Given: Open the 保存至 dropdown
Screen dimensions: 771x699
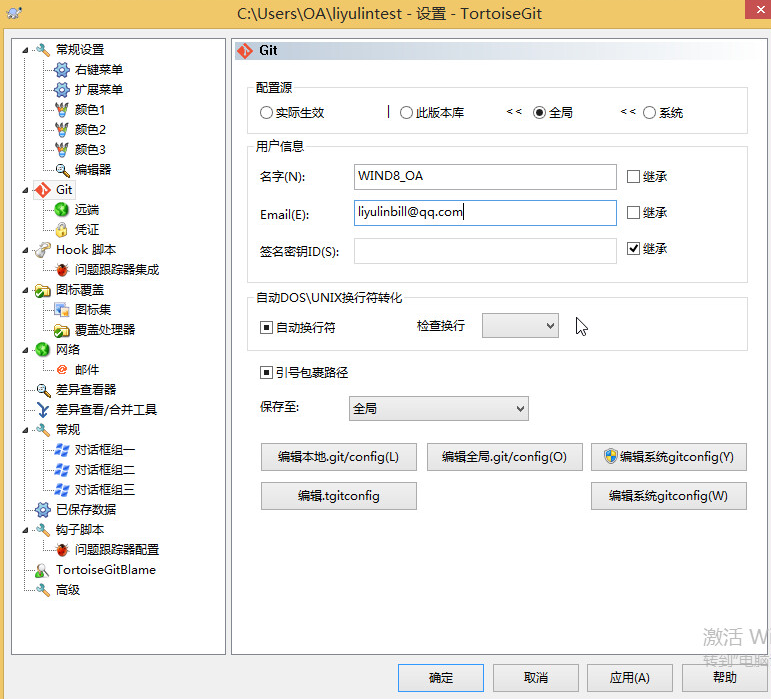Looking at the screenshot, I should point(439,408).
